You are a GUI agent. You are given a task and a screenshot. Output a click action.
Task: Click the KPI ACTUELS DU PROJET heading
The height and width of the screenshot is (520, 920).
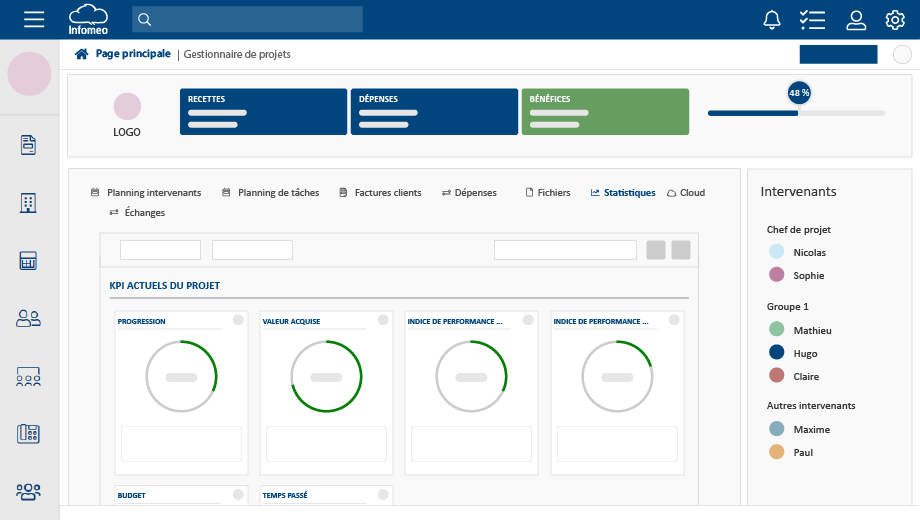tap(165, 286)
